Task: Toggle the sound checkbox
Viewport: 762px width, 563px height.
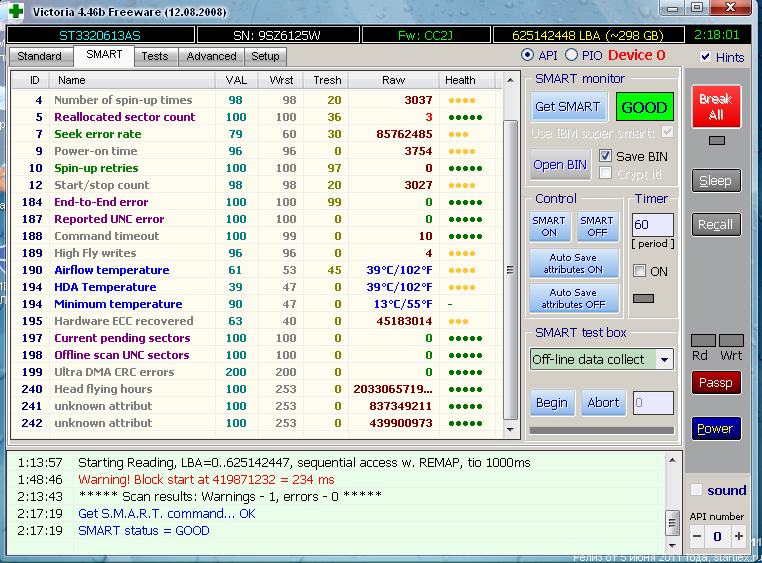Action: tap(697, 490)
